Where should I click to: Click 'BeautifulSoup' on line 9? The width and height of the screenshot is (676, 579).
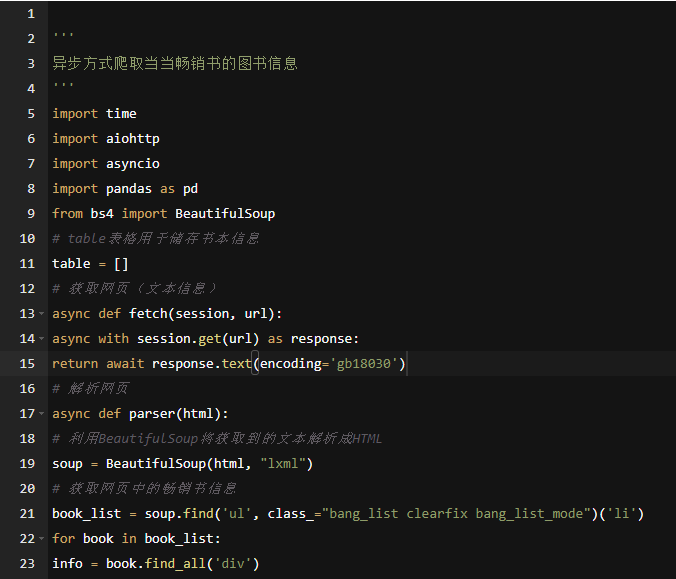(225, 214)
